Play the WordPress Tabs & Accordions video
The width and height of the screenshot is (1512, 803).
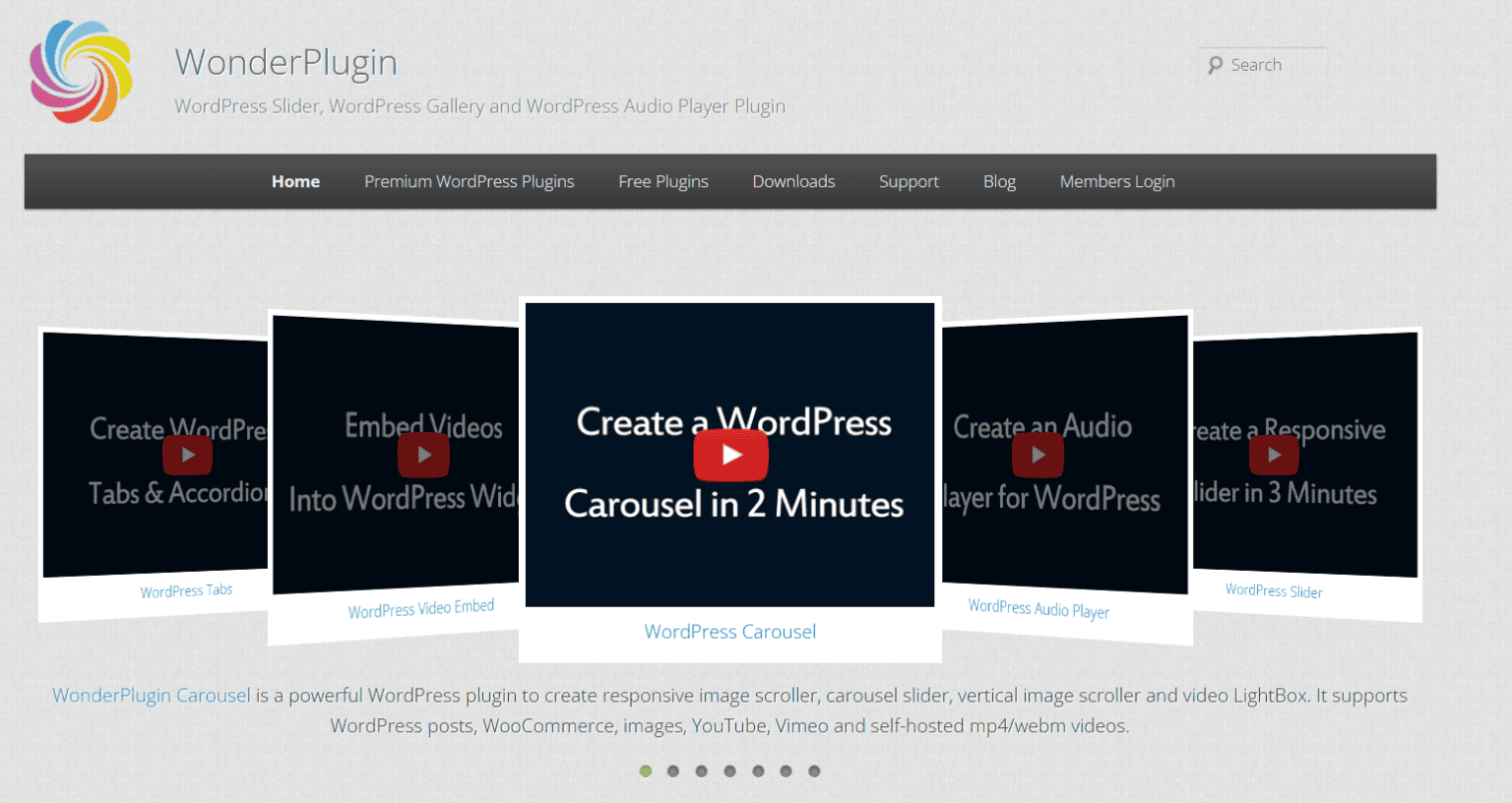coord(187,454)
